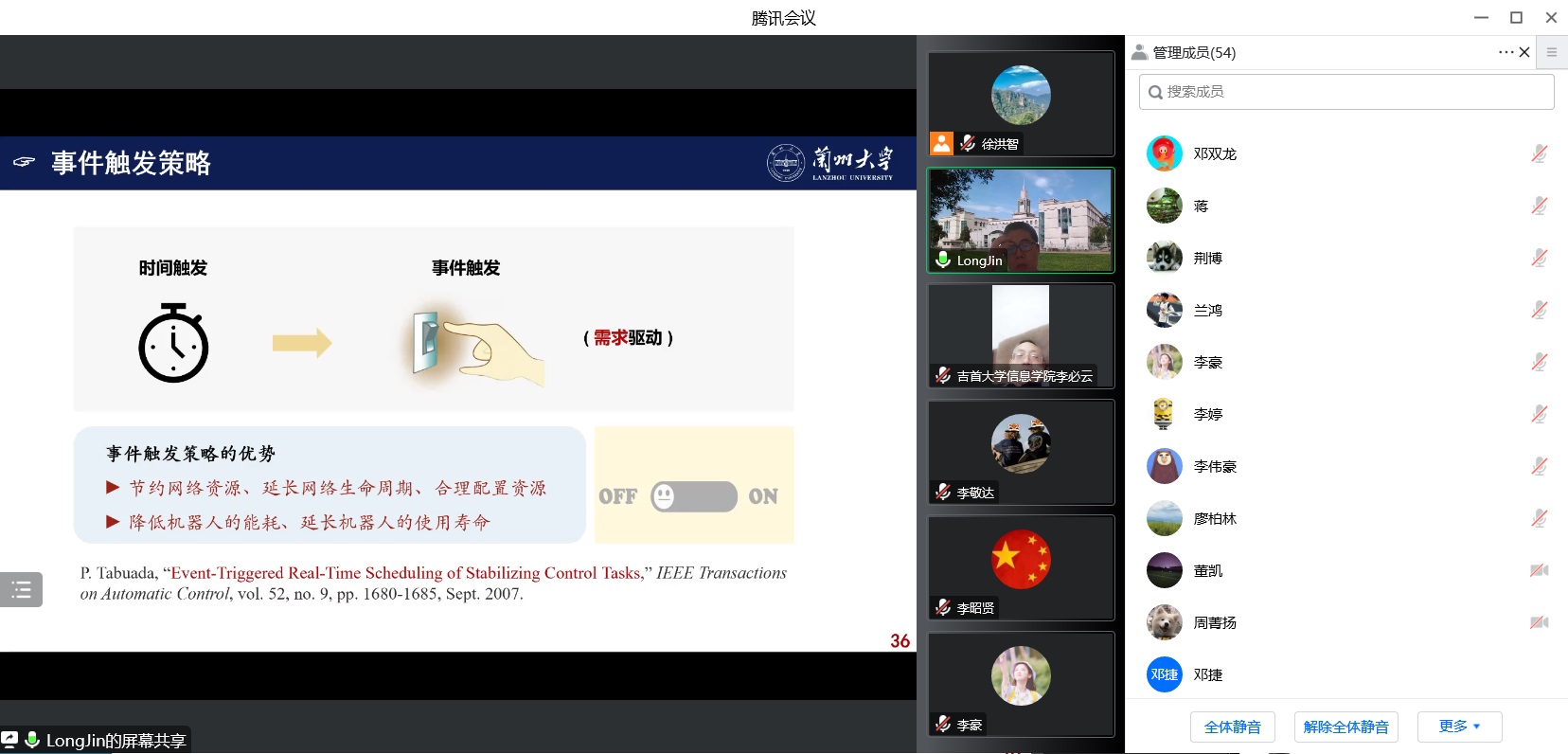Click member name 周菁扬
Image resolution: width=1568 pixels, height=754 pixels.
tap(1215, 622)
